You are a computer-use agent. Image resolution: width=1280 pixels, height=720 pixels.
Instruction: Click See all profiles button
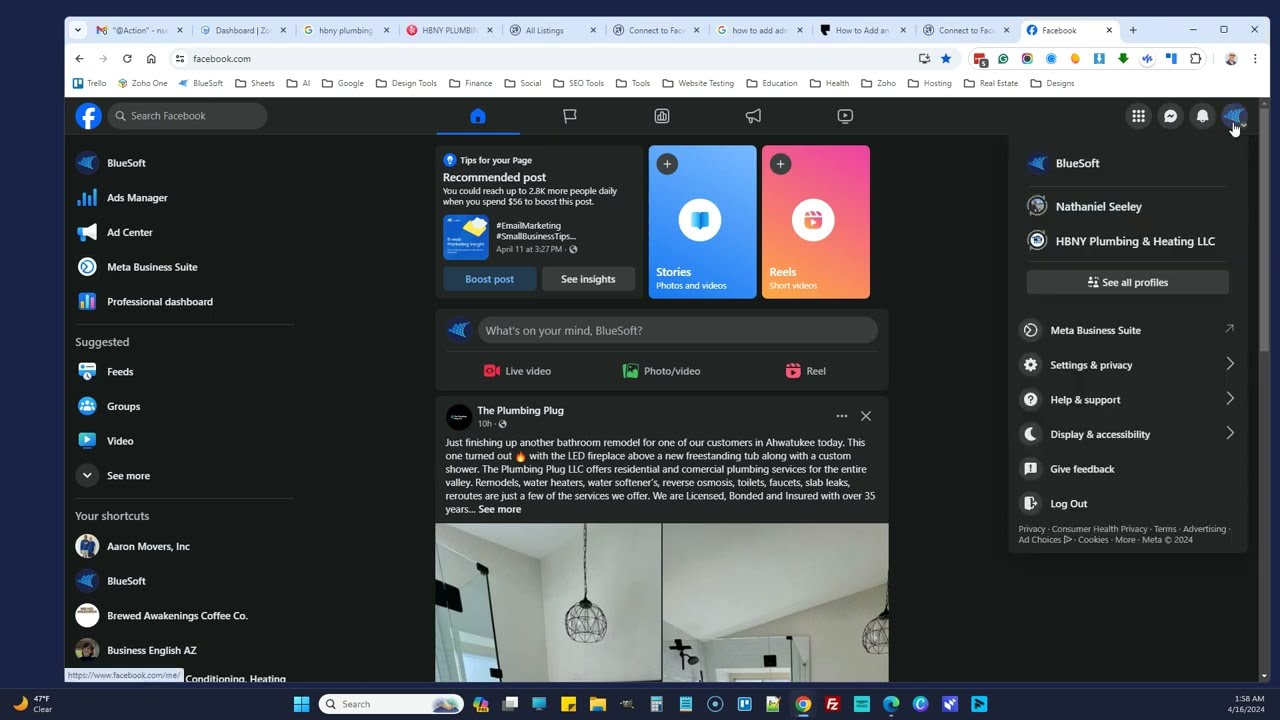click(x=1128, y=283)
